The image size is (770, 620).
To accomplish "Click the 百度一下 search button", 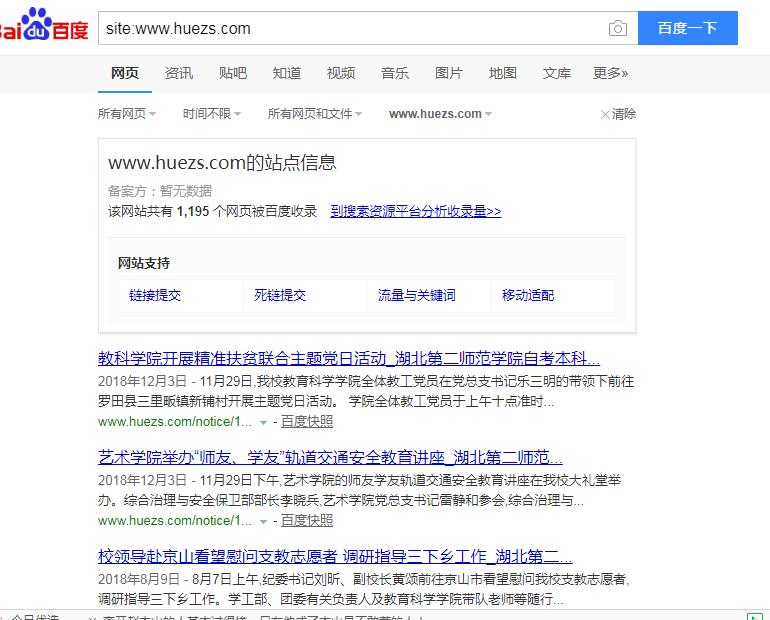I will click(688, 28).
